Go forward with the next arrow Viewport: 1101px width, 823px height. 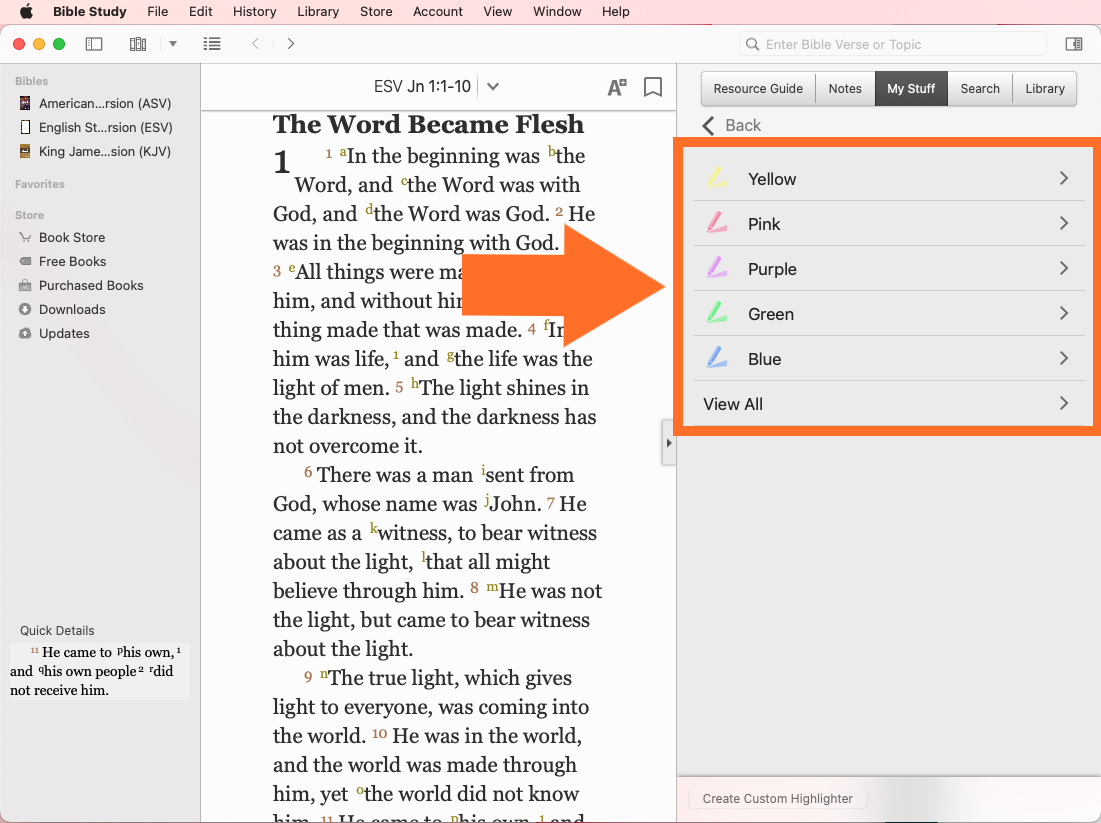pyautogui.click(x=291, y=44)
